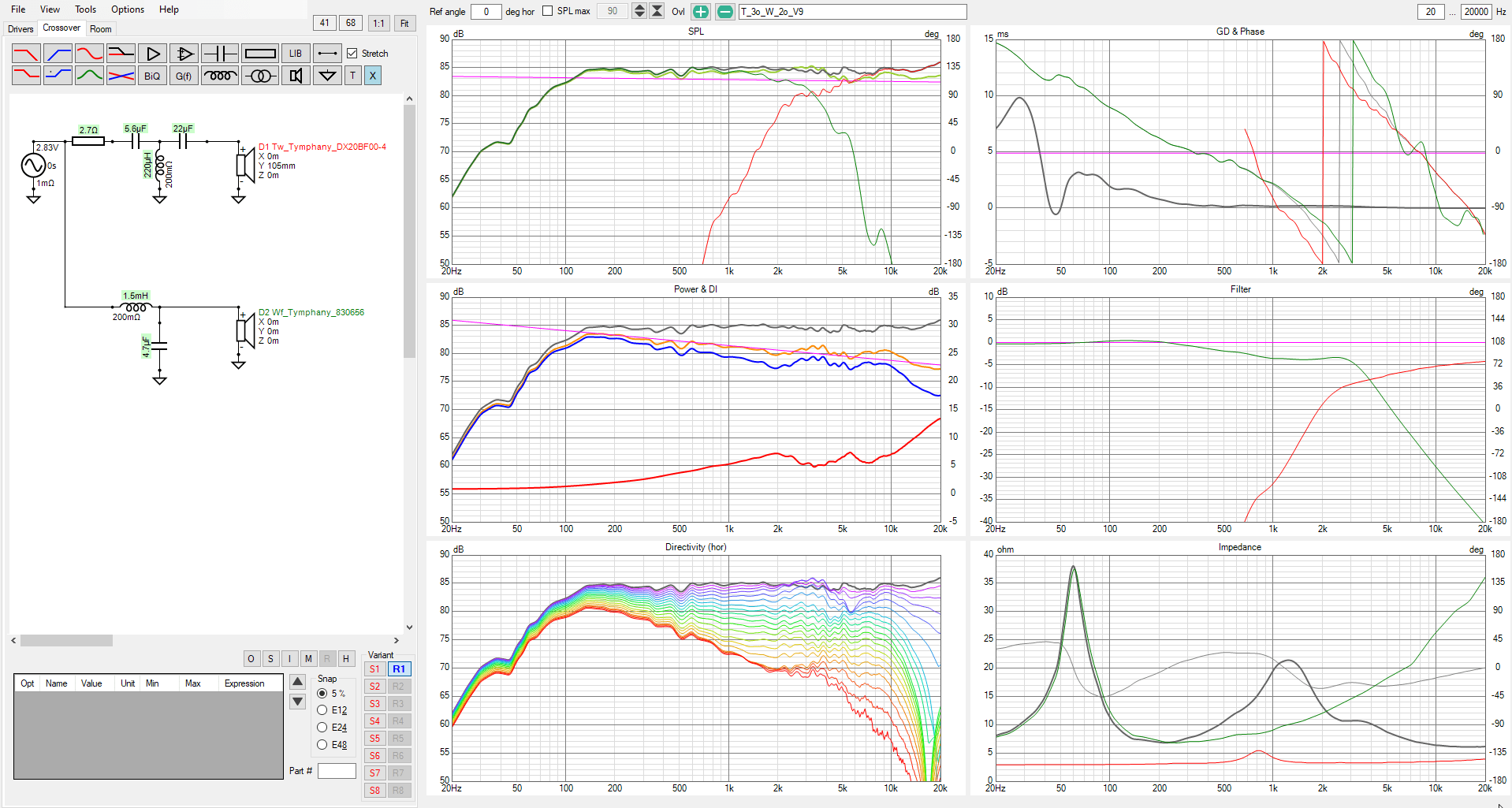Click schematic scrollbar up arrow
Screen dimensions: 1512x808
409,99
